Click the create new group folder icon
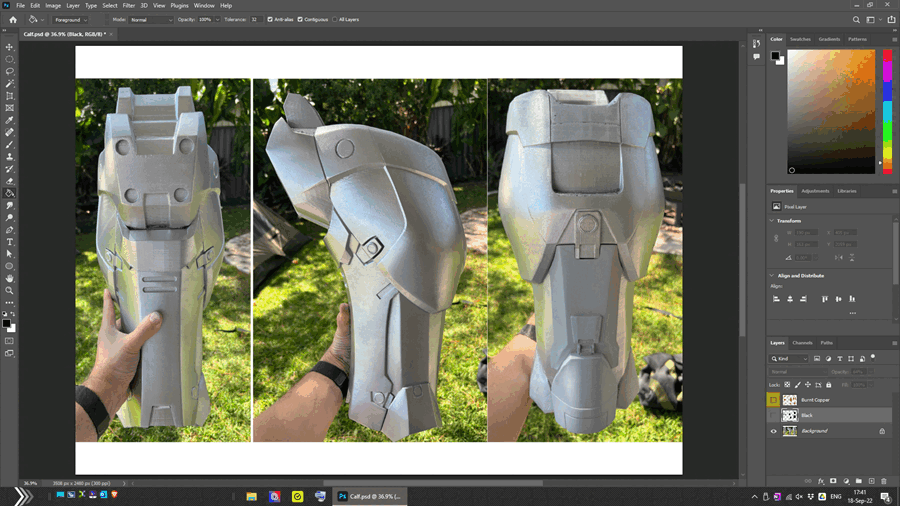This screenshot has height=506, width=900. coord(858,481)
